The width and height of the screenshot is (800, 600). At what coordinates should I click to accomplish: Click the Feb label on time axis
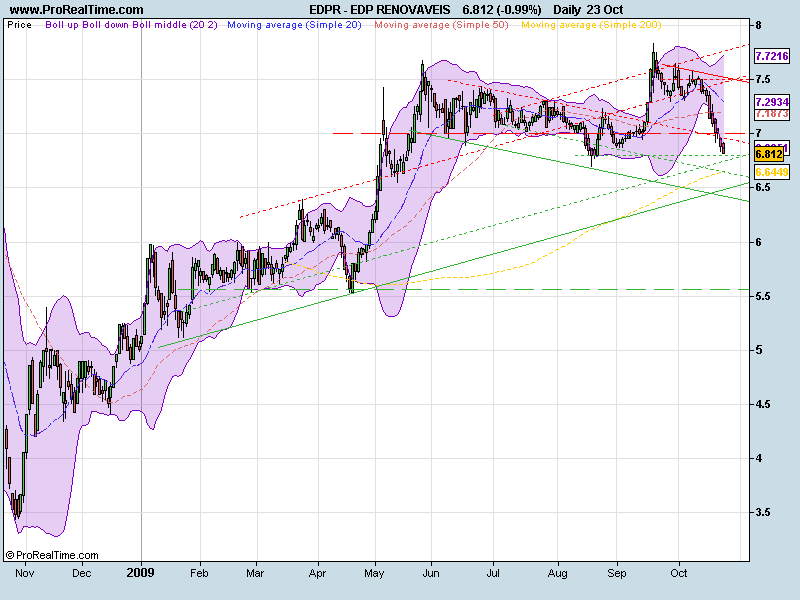click(199, 573)
